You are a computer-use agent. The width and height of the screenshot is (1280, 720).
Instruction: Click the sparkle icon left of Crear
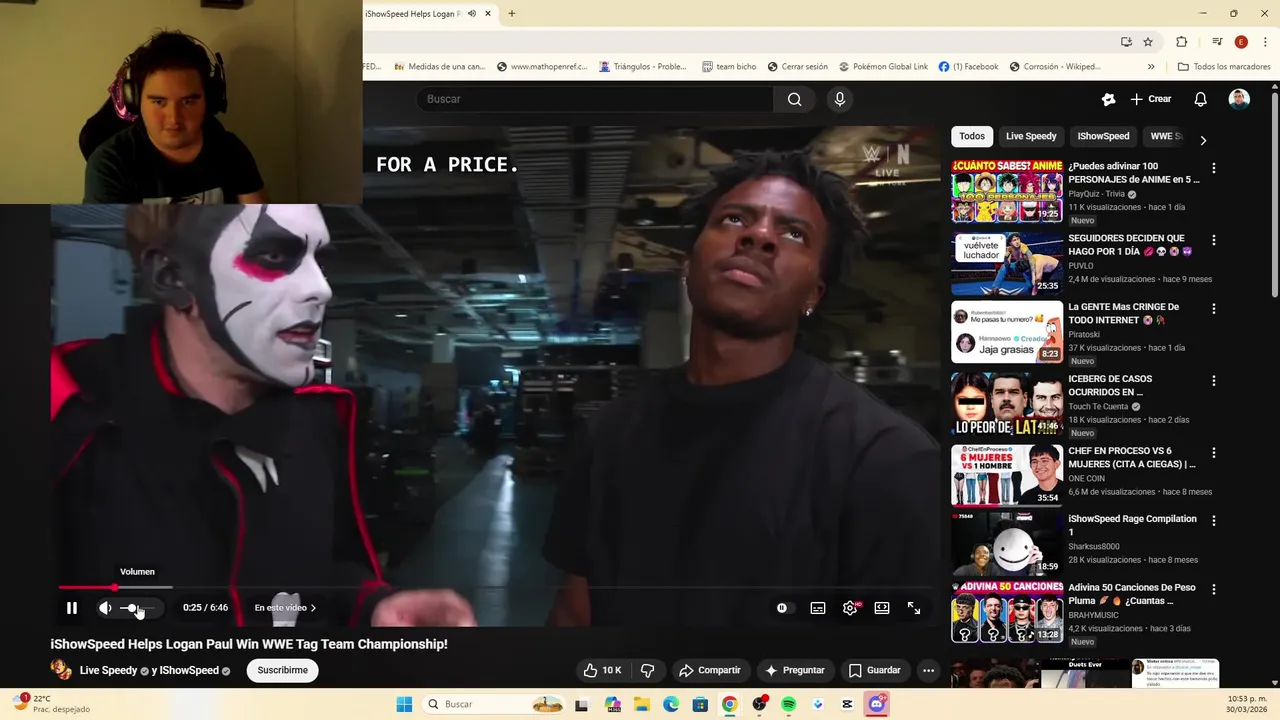tap(1108, 99)
